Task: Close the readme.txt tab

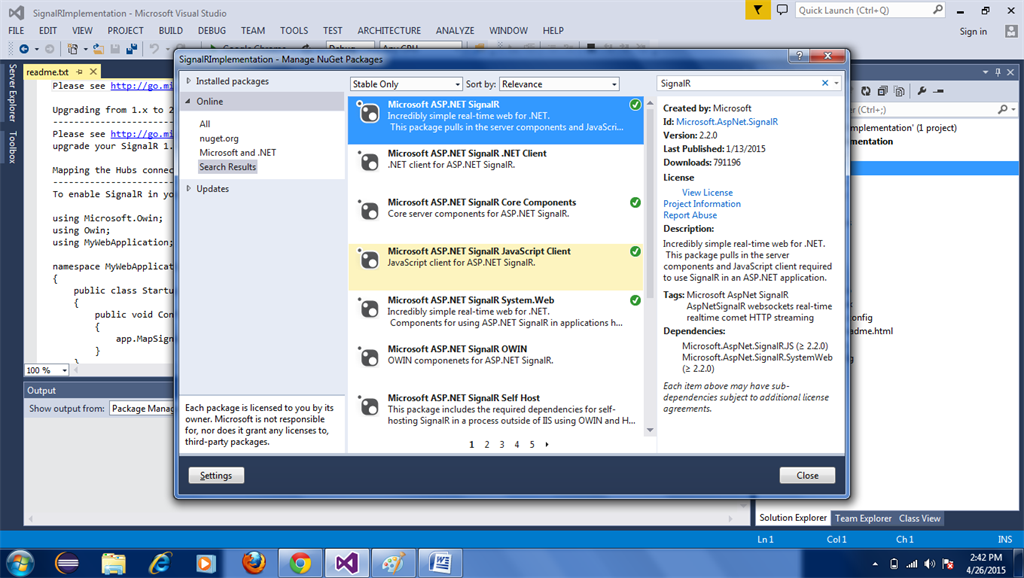Action: [x=93, y=72]
